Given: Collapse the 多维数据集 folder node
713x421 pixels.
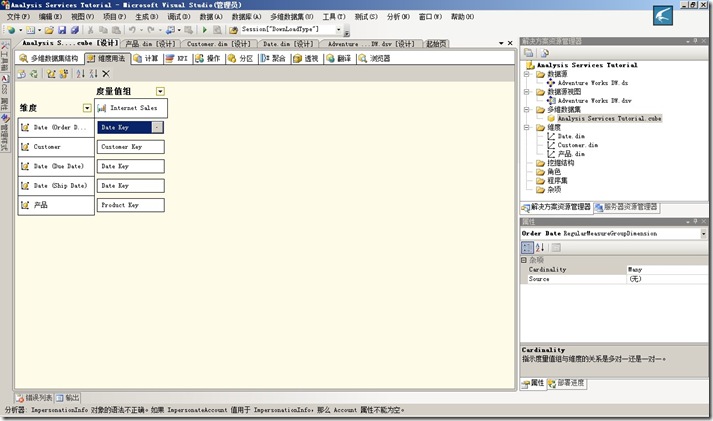Looking at the screenshot, I should [527, 110].
